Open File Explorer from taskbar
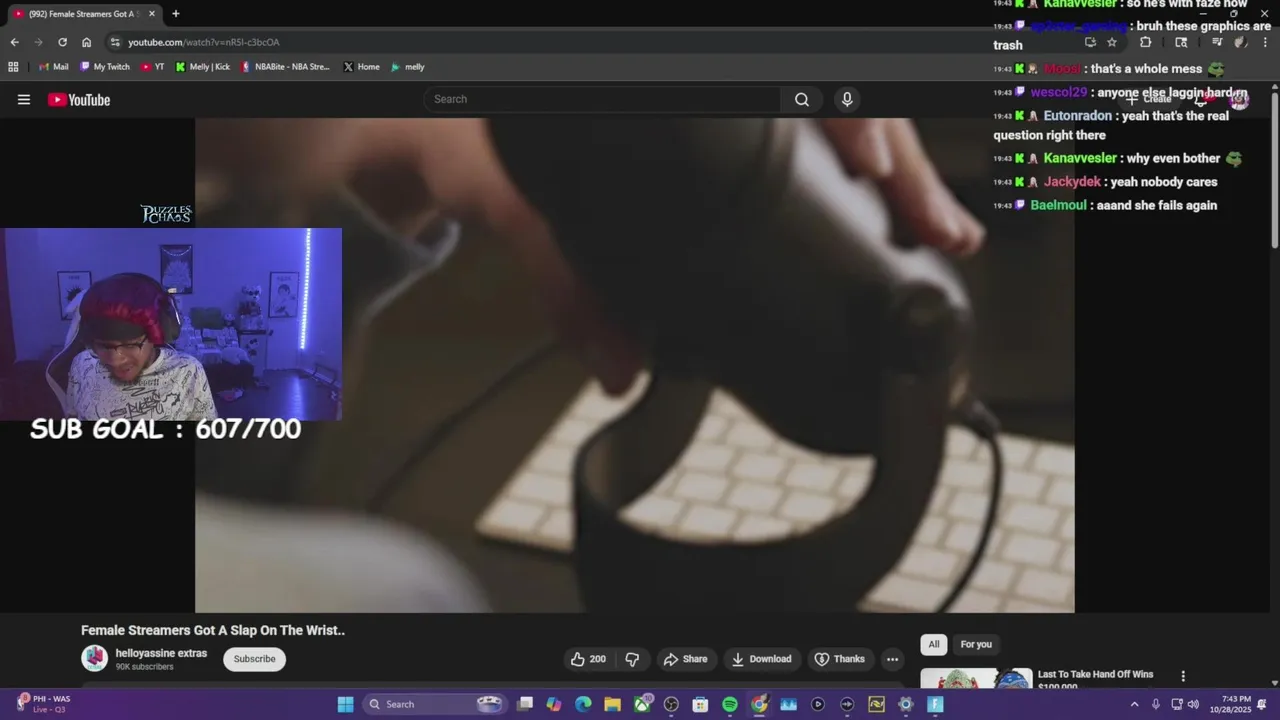This screenshot has height=720, width=1280. point(612,704)
